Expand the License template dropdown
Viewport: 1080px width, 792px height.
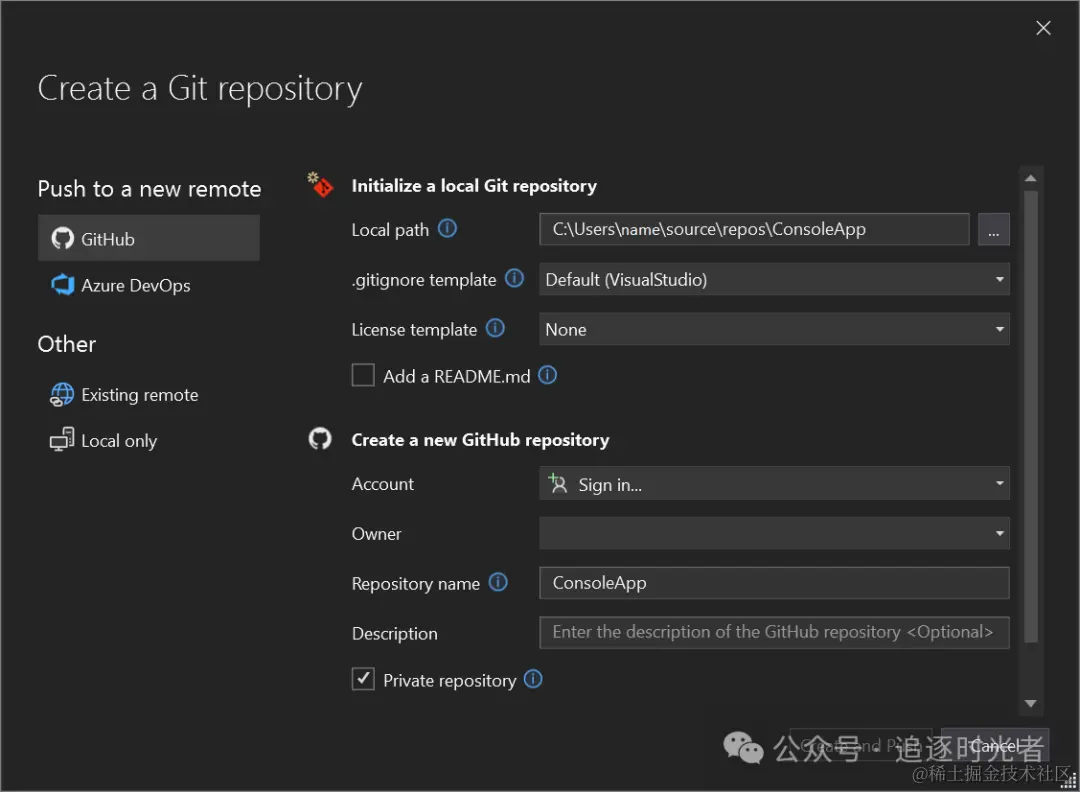[x=774, y=330]
